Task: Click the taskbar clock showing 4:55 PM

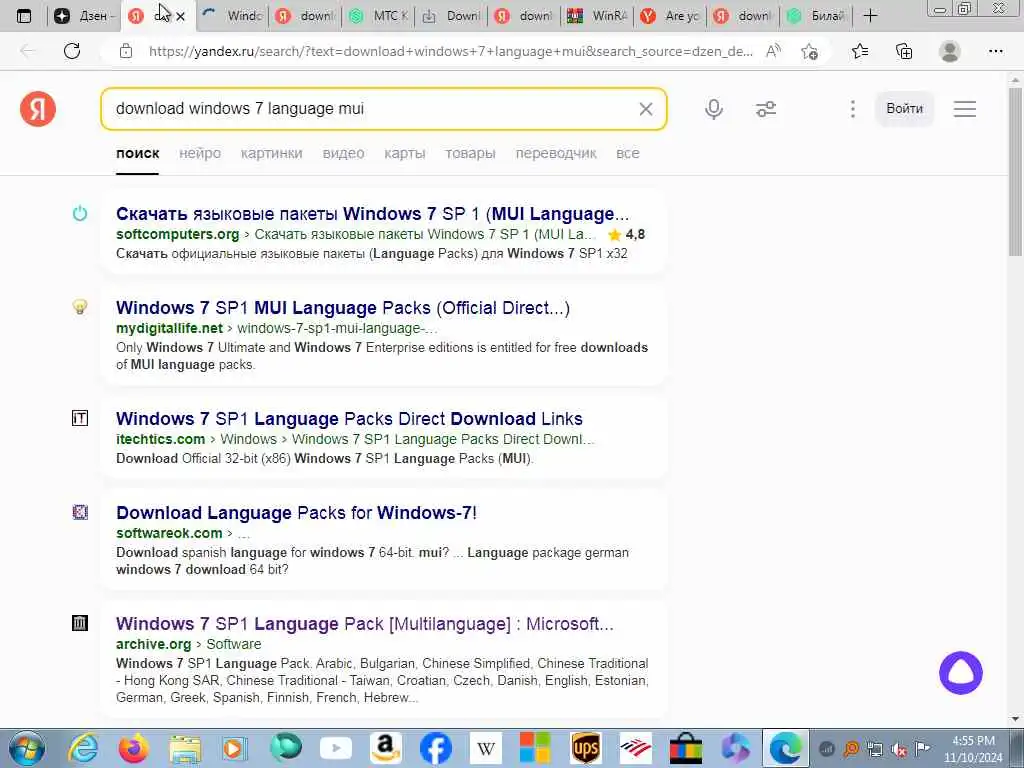Action: [973, 749]
